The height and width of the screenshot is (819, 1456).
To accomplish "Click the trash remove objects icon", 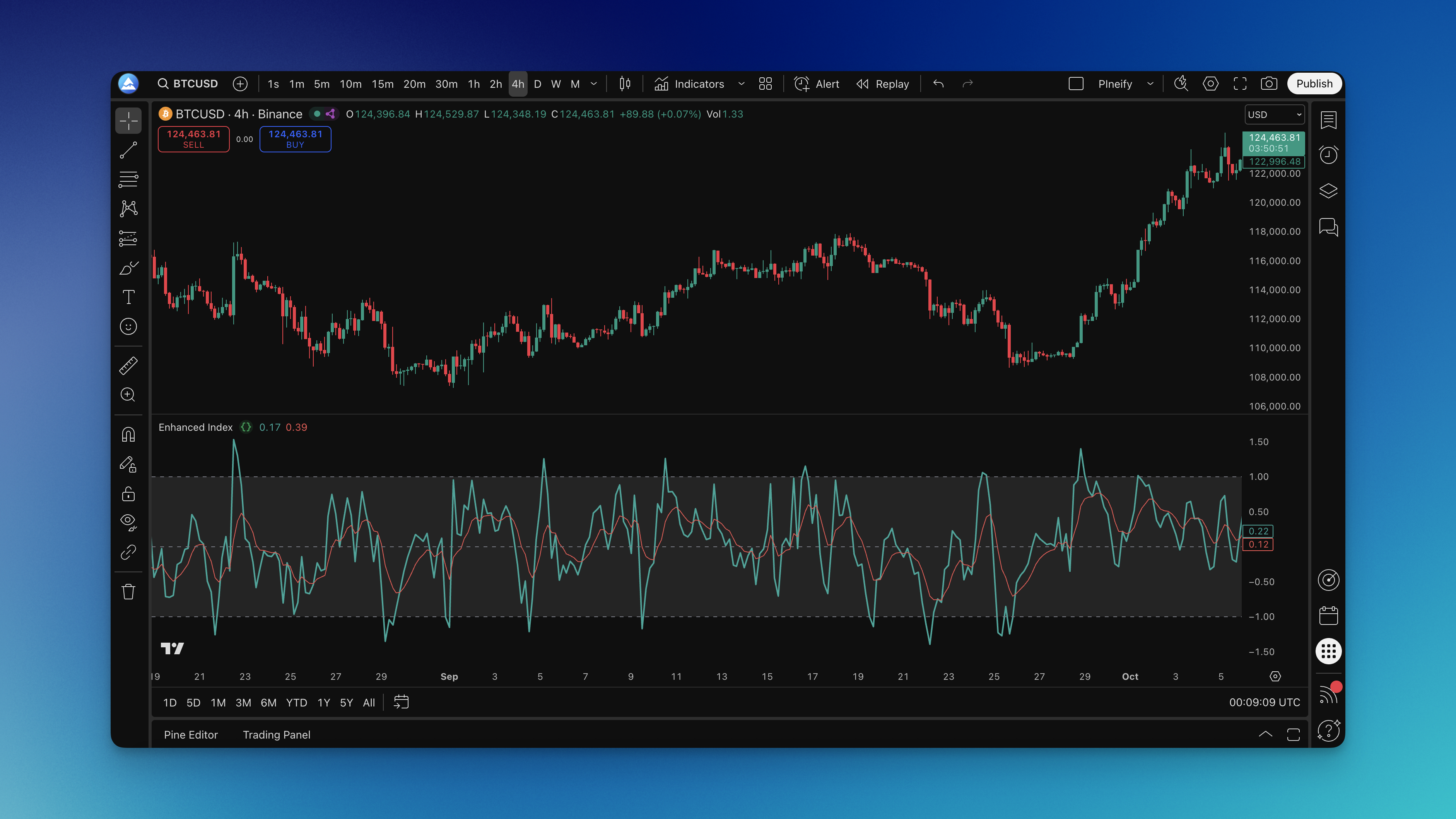I will pos(128,591).
